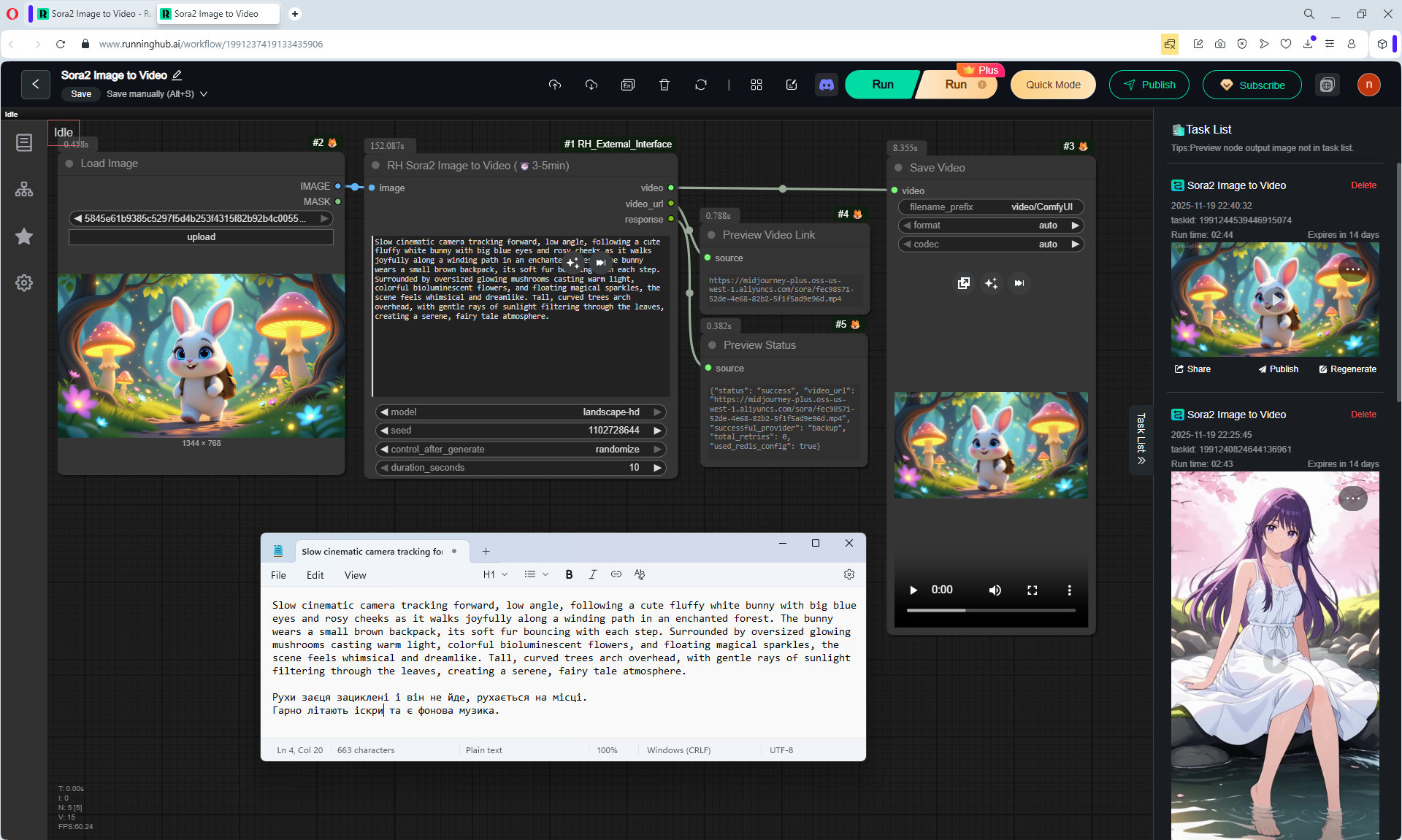The width and height of the screenshot is (1402, 840).
Task: Open the H1 heading dropdown in Notepad
Action: pyautogui.click(x=495, y=574)
